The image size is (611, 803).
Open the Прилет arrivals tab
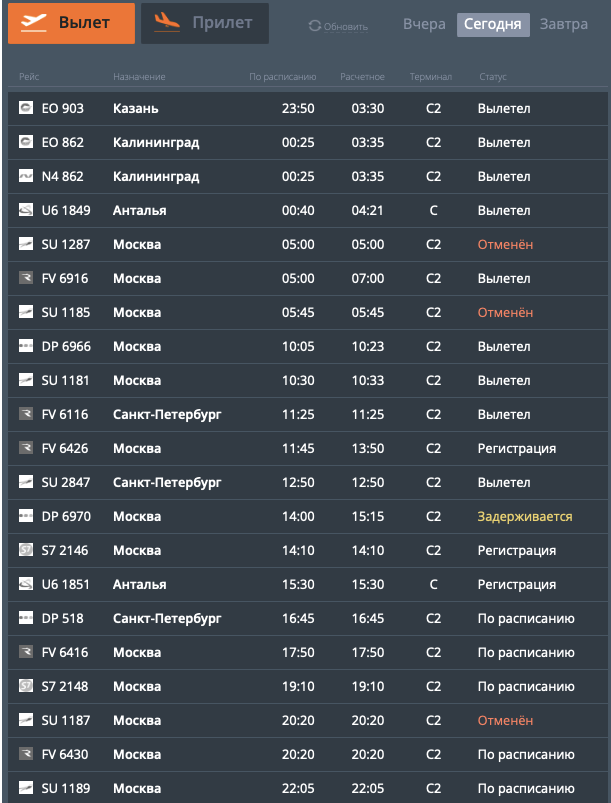205,24
